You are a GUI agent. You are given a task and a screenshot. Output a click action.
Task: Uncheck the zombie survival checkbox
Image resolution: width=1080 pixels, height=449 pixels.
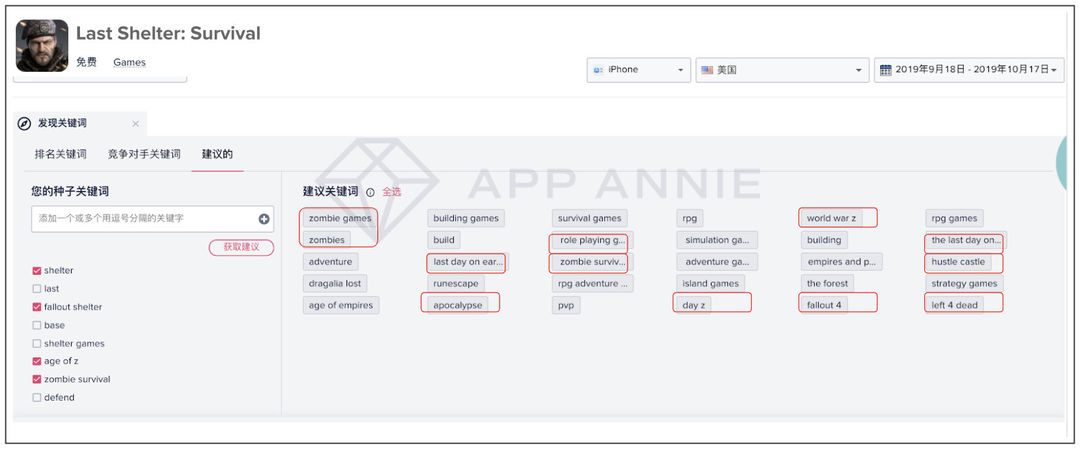(37, 379)
